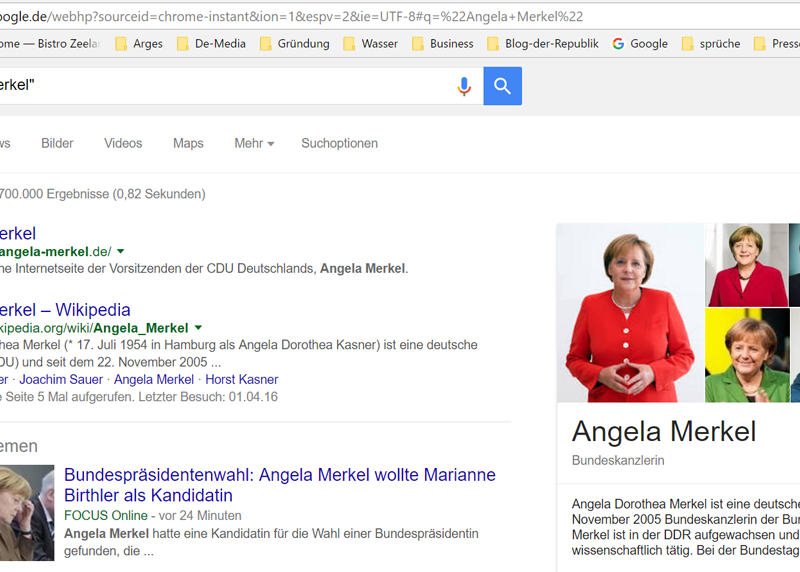The image size is (800, 572).
Task: Expand arrow next to angela-merkel.de URL
Action: (121, 251)
